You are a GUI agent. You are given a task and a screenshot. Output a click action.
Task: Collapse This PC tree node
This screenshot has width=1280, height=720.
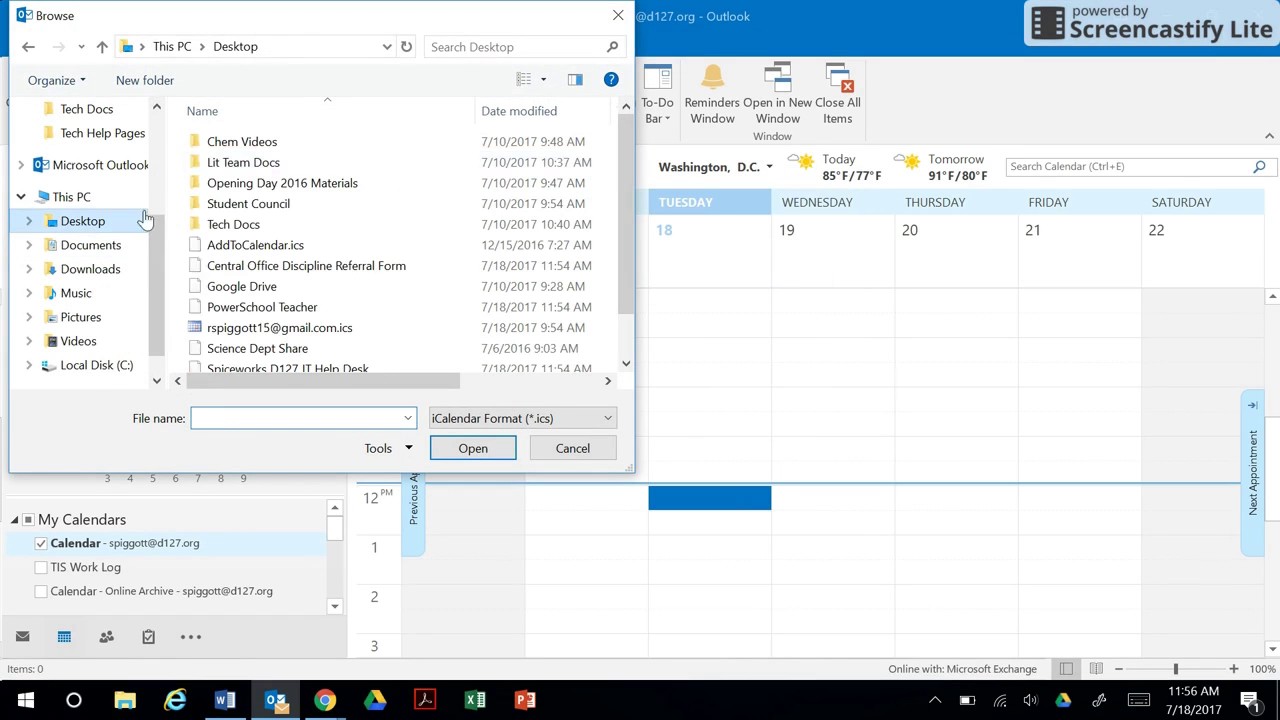click(x=21, y=197)
